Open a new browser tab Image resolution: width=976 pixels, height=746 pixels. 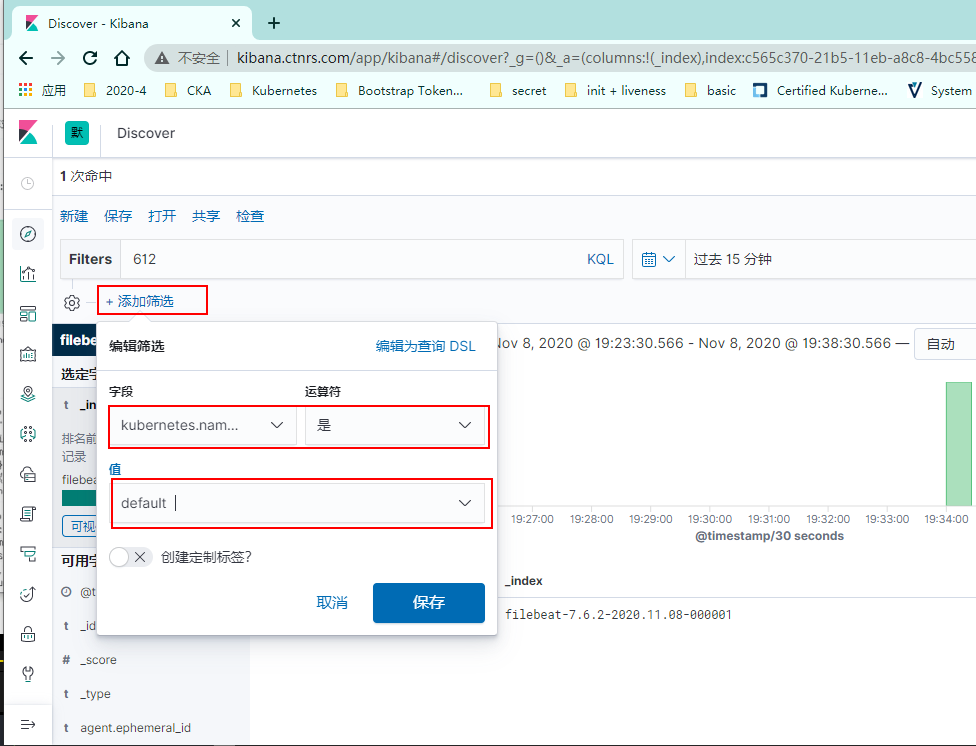pyautogui.click(x=274, y=23)
